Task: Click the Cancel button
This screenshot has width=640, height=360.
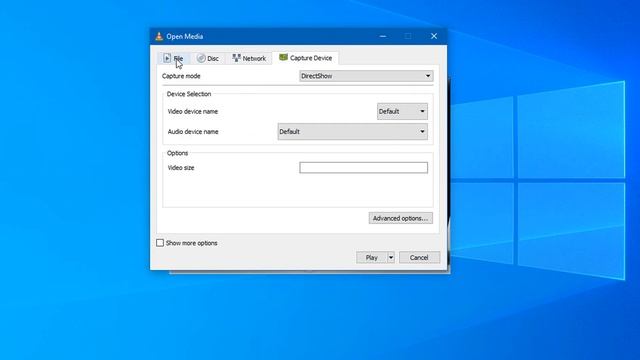Action: click(419, 258)
